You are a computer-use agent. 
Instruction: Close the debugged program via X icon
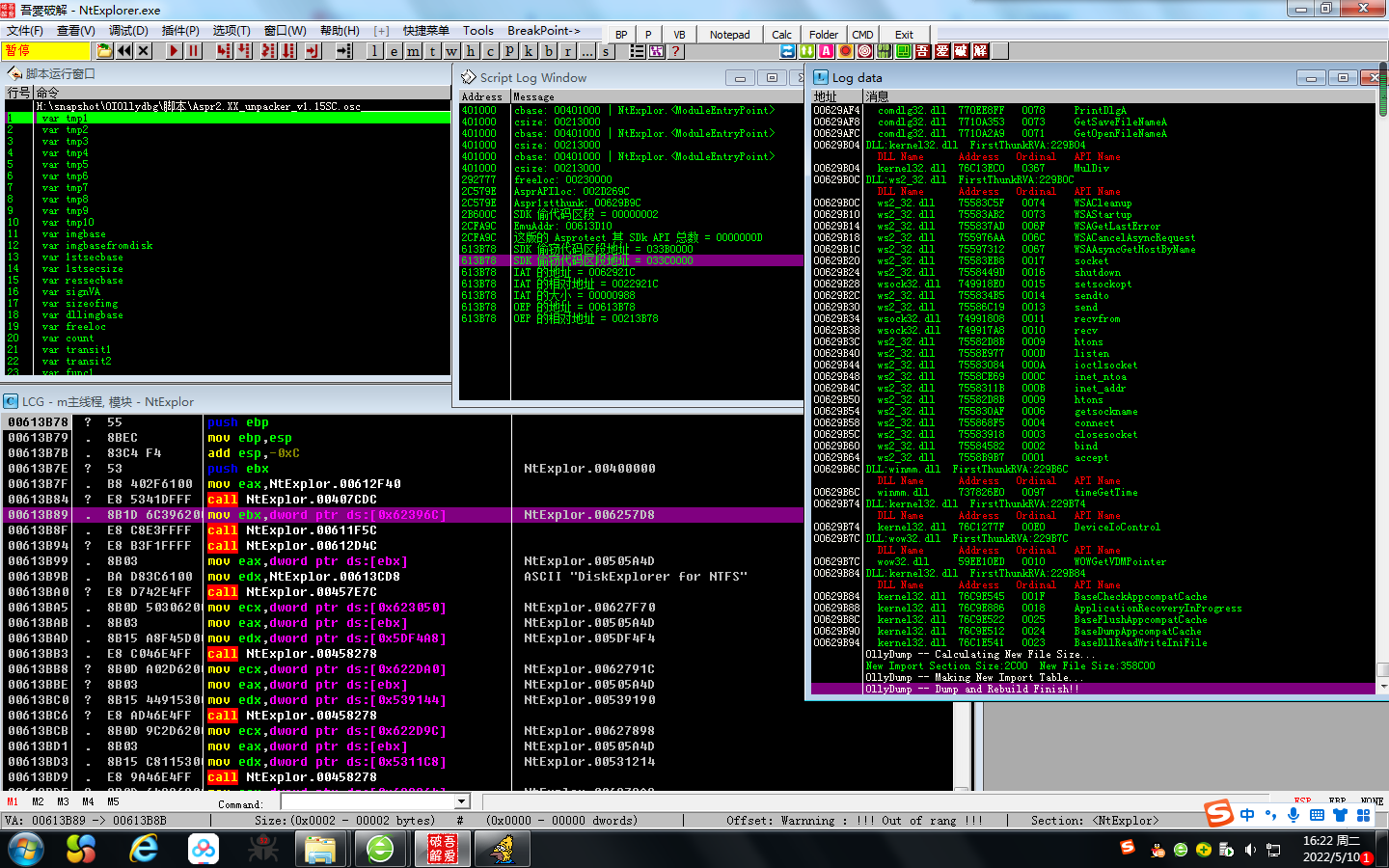pyautogui.click(x=143, y=51)
